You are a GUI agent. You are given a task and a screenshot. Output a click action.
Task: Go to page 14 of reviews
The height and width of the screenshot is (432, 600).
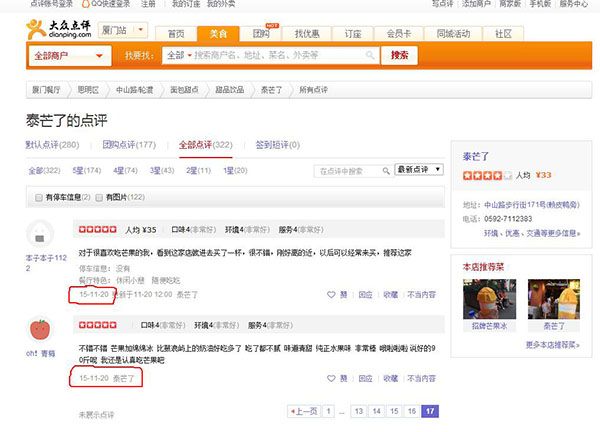(x=377, y=411)
